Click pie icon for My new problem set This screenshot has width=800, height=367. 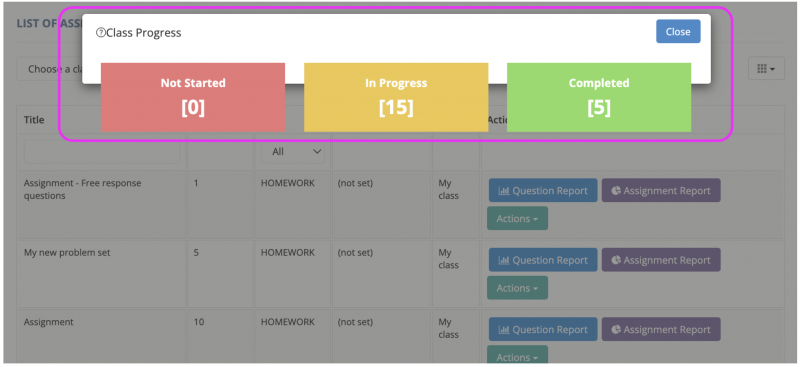tap(616, 260)
